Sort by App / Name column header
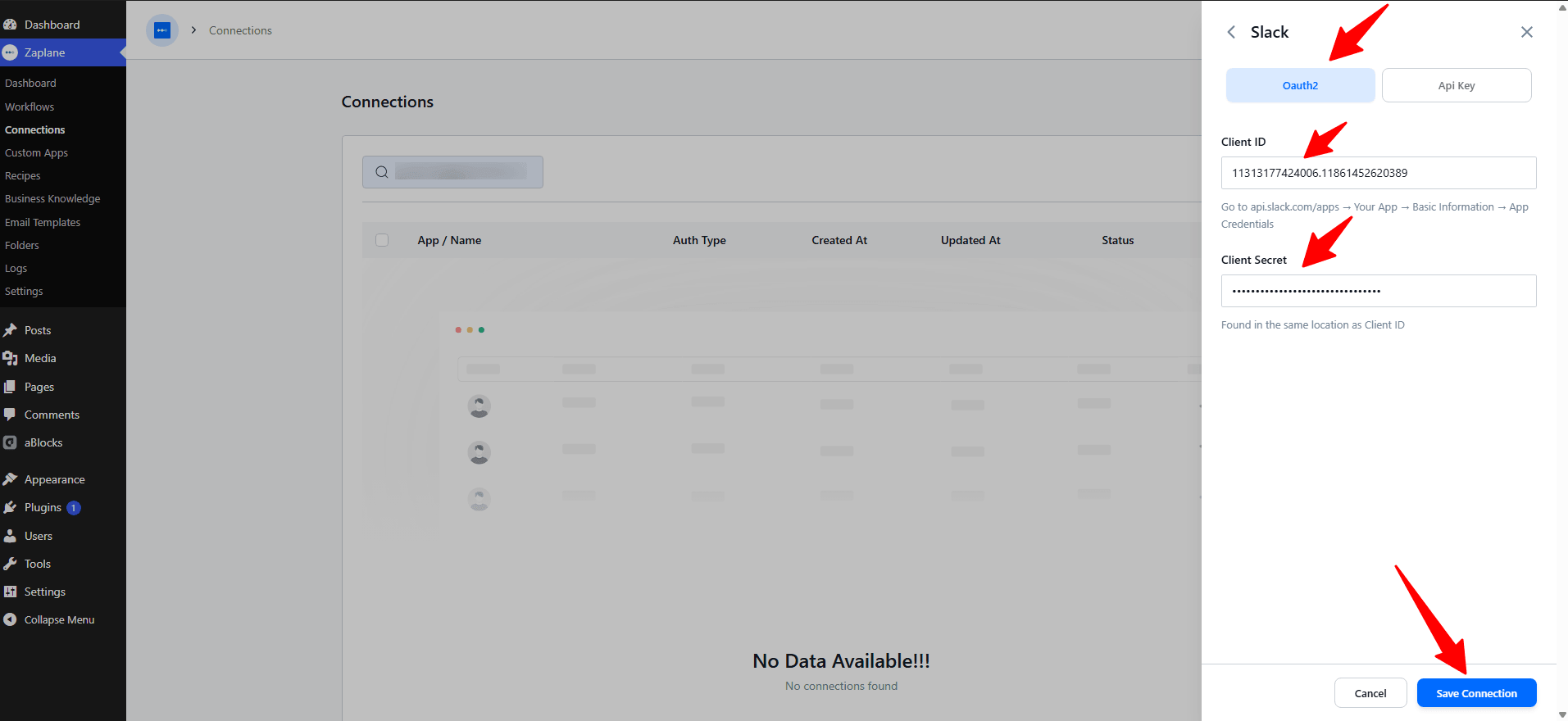Screen dimensions: 1568x721 point(449,240)
